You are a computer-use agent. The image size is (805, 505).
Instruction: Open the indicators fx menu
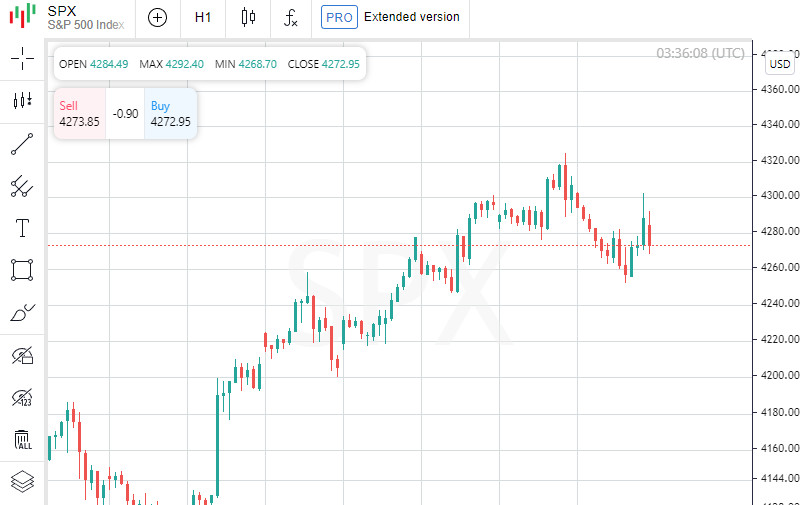[x=291, y=17]
